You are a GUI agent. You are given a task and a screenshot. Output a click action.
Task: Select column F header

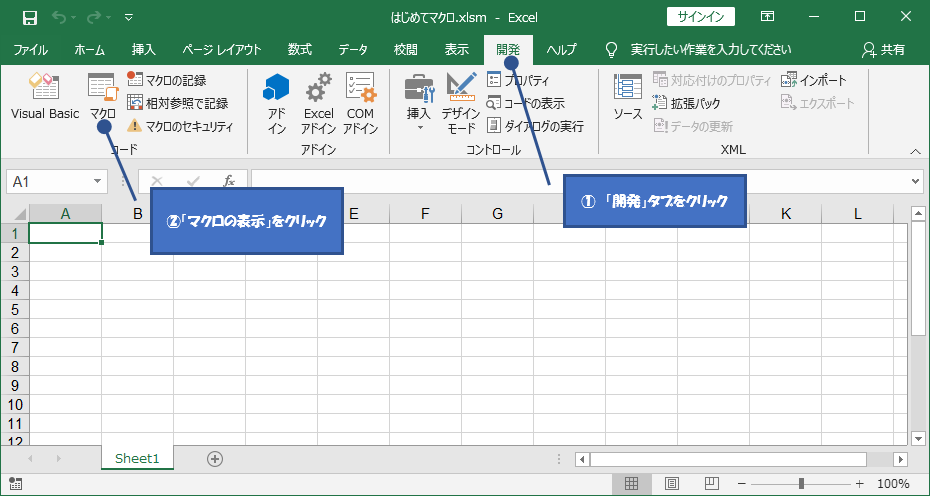(425, 214)
